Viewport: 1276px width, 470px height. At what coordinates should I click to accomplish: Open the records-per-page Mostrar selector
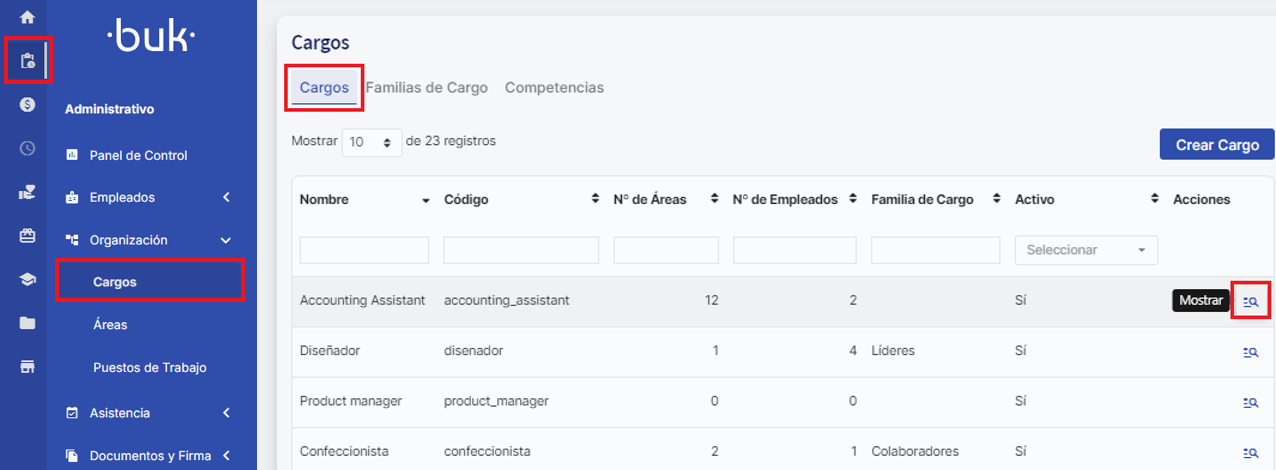click(371, 143)
